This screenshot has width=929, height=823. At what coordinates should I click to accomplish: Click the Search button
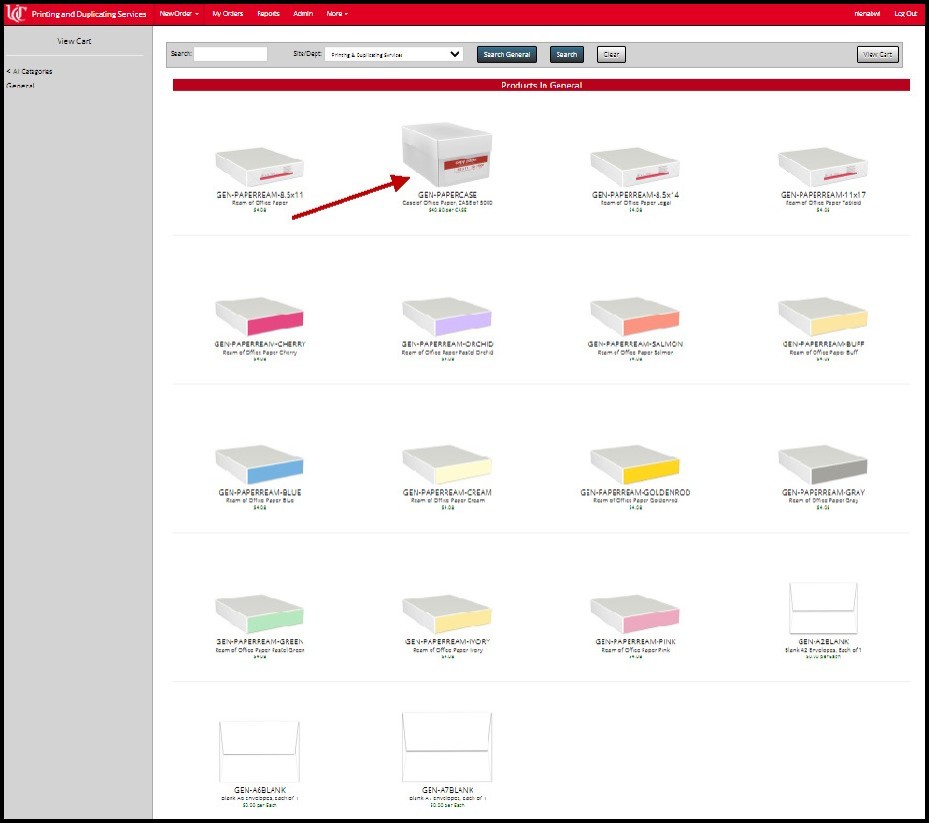[566, 54]
